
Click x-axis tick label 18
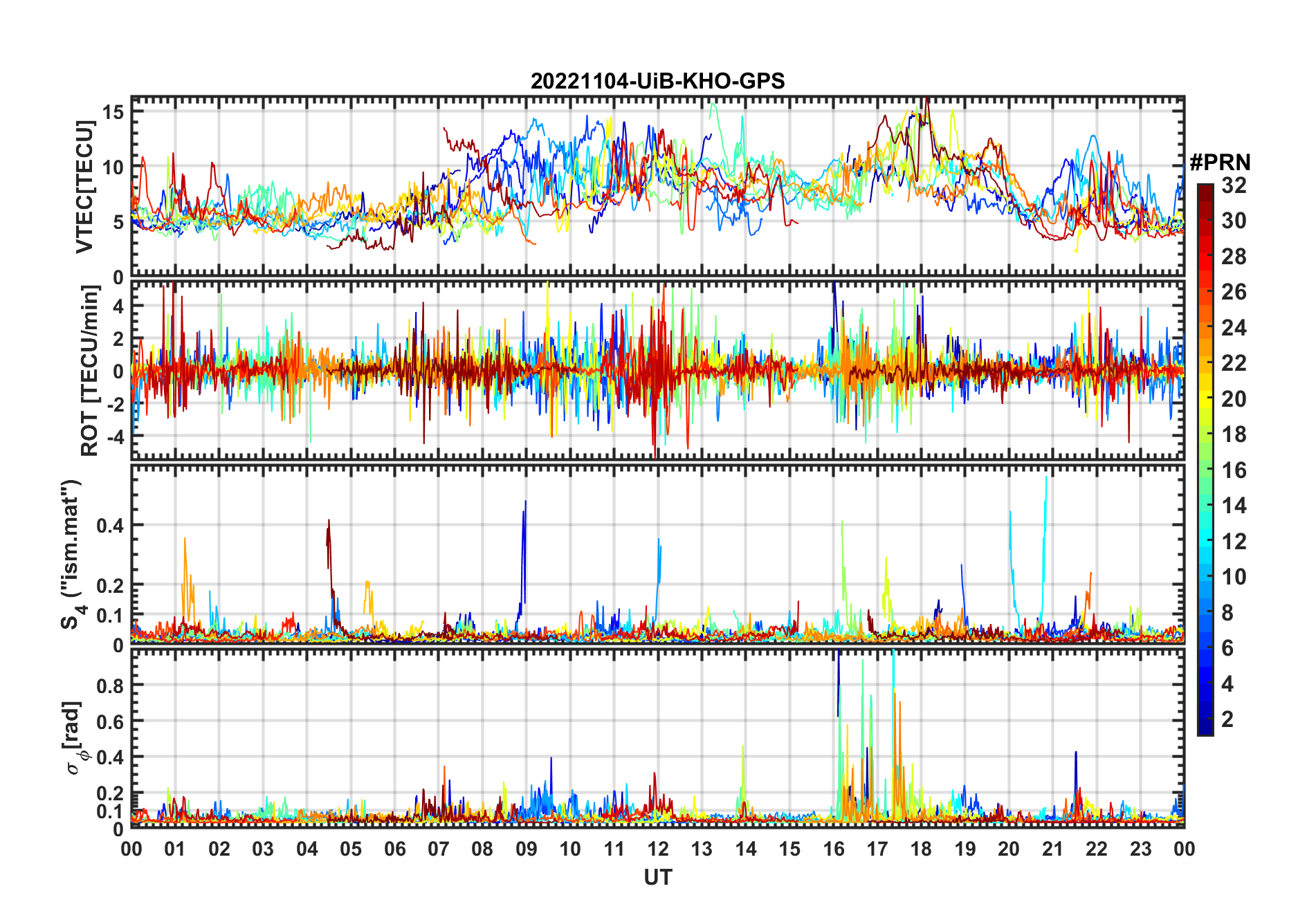coord(921,849)
